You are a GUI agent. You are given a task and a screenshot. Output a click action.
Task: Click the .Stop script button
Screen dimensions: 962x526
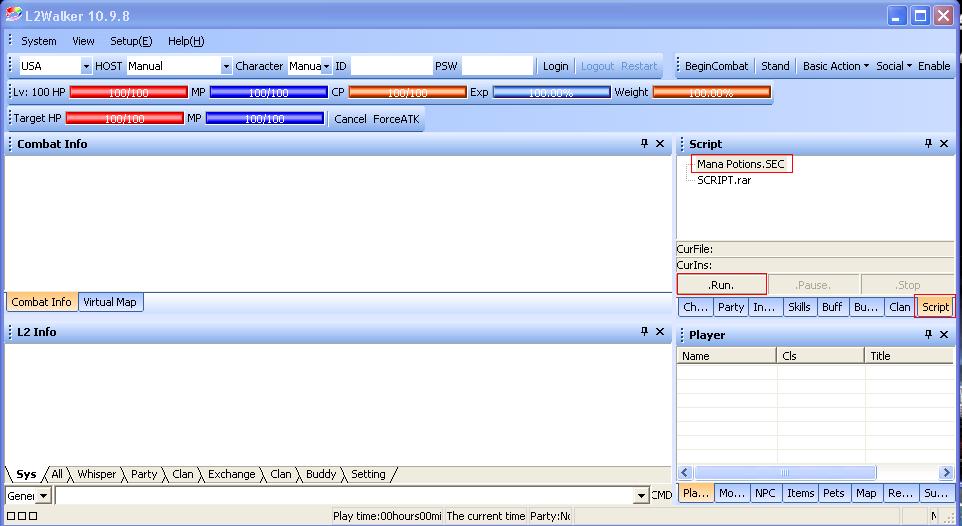[x=907, y=285]
